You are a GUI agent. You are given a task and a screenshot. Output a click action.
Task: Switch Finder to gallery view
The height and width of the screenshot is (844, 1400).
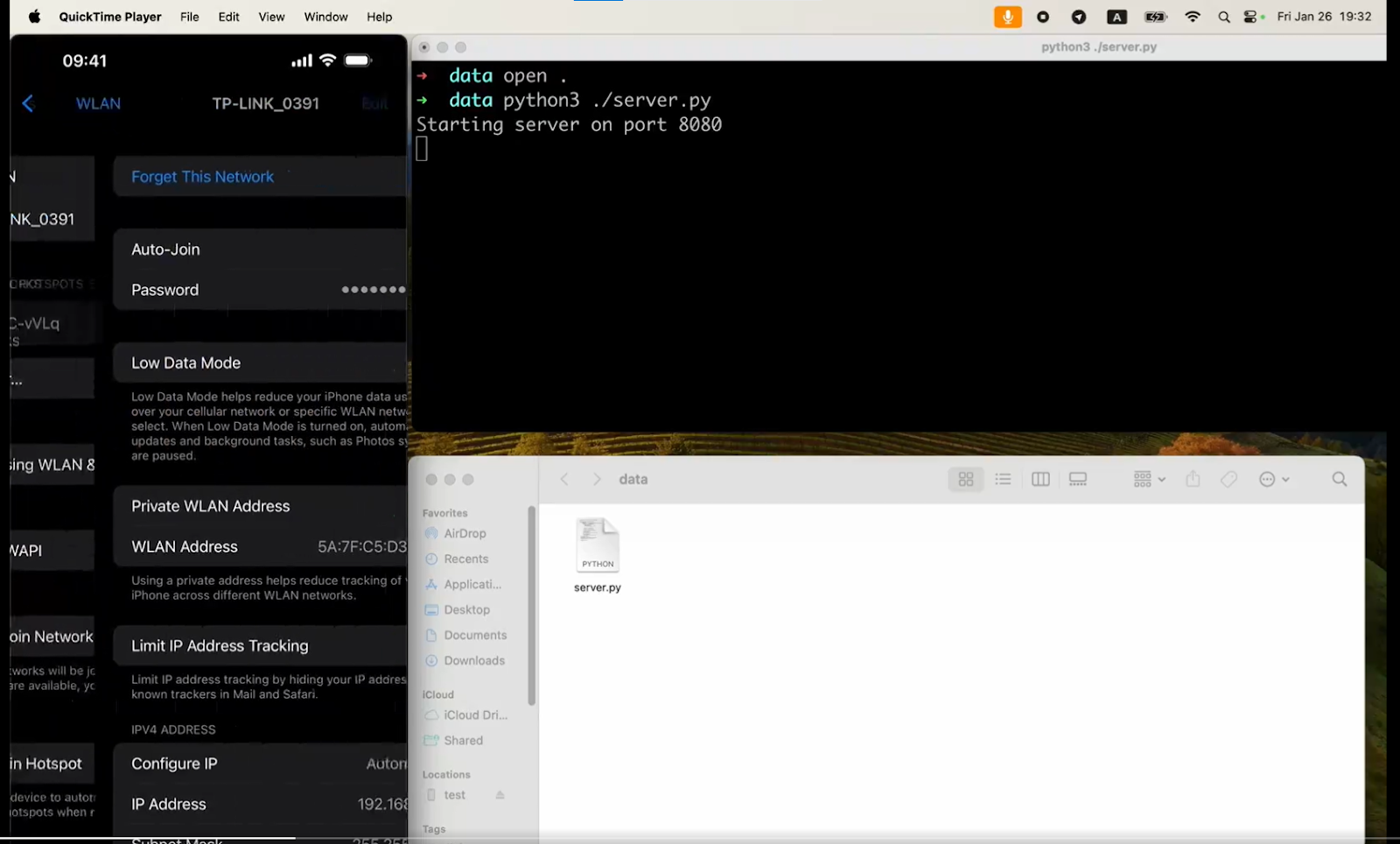[1078, 479]
